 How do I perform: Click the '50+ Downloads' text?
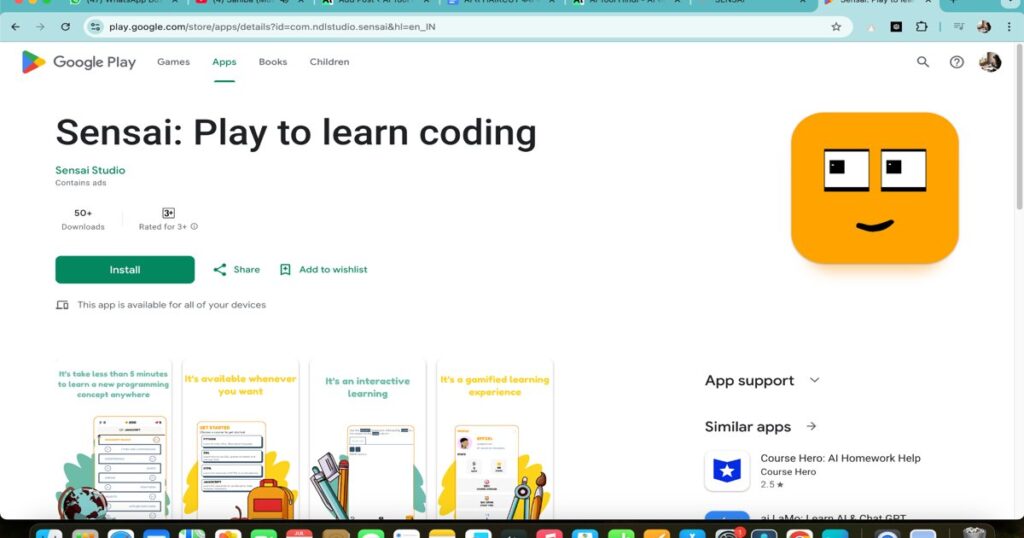click(x=83, y=219)
